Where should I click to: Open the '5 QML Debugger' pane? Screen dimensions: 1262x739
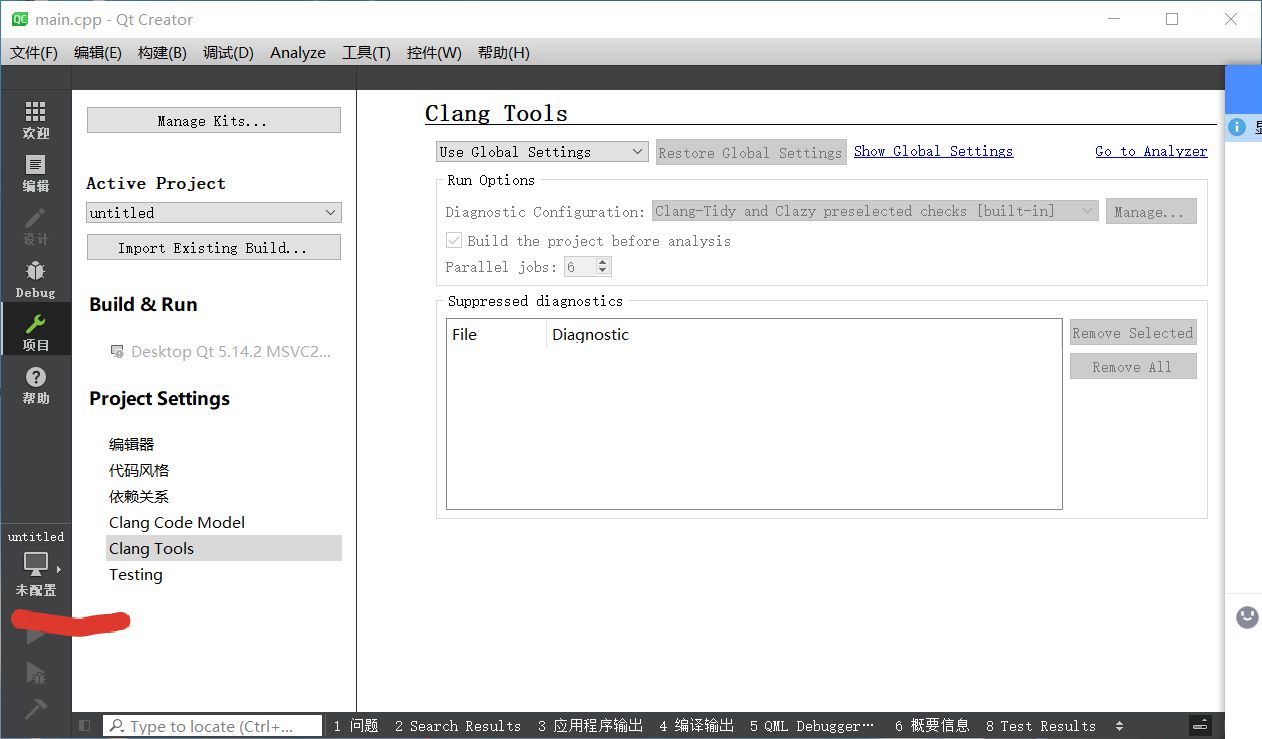tap(812, 726)
